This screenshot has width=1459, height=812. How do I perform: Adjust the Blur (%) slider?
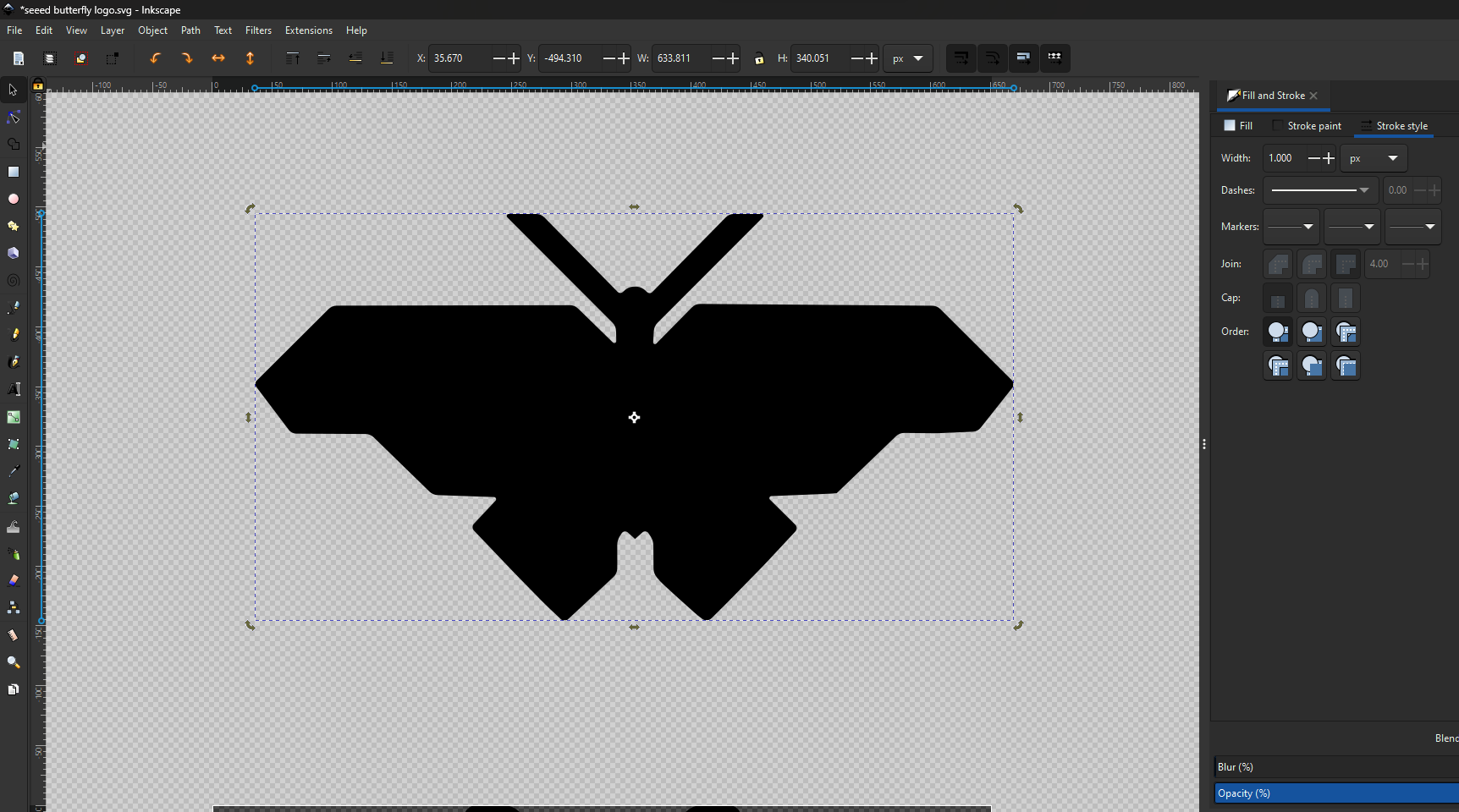pos(1336,767)
